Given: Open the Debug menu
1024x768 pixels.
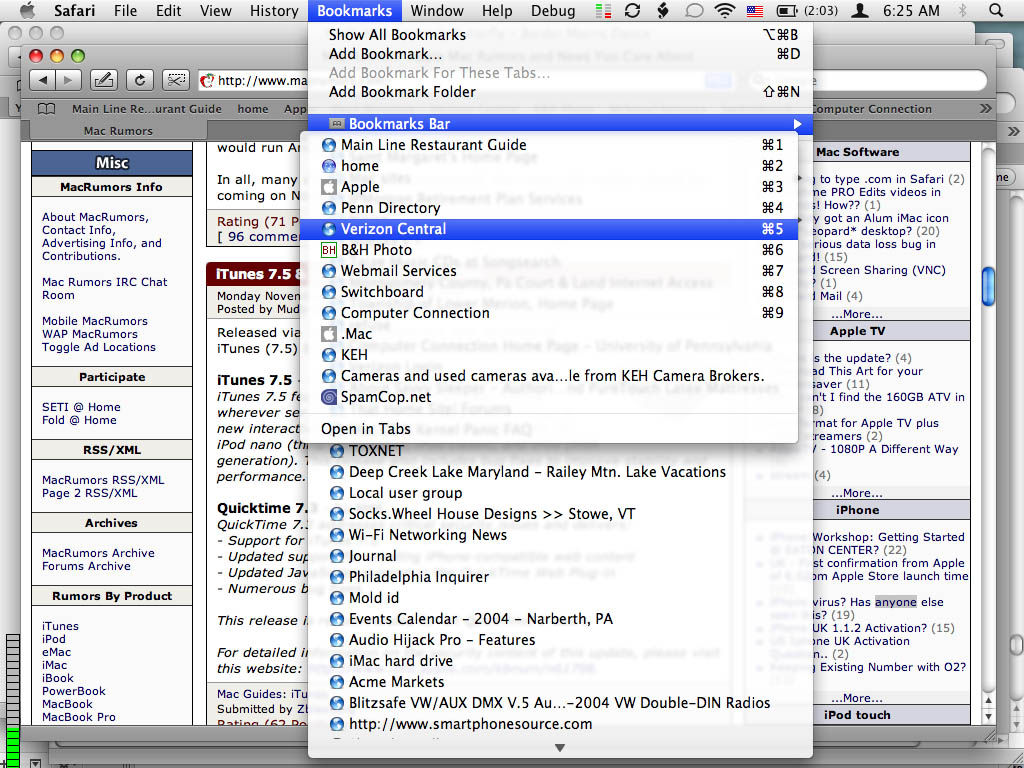Looking at the screenshot, I should tap(553, 10).
